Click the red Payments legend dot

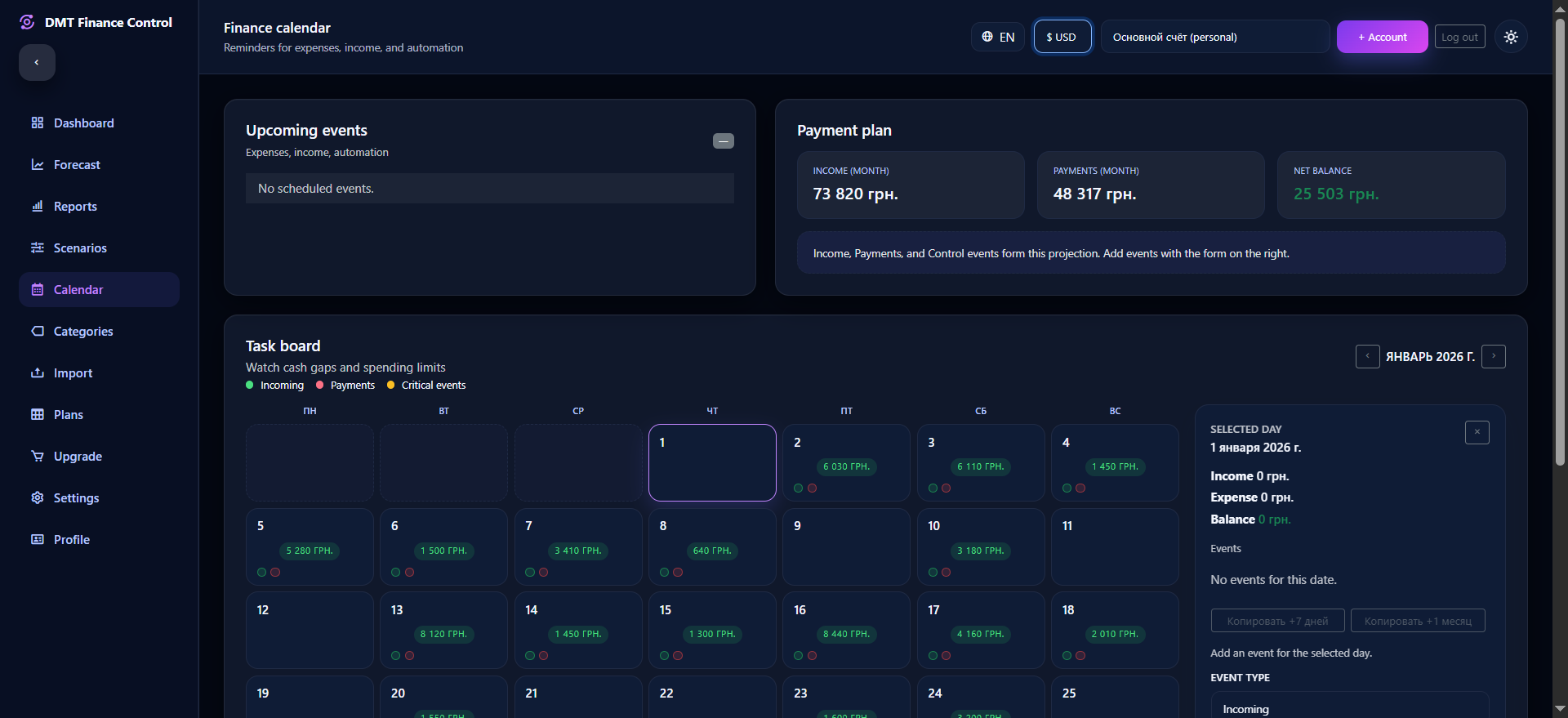pyautogui.click(x=320, y=385)
